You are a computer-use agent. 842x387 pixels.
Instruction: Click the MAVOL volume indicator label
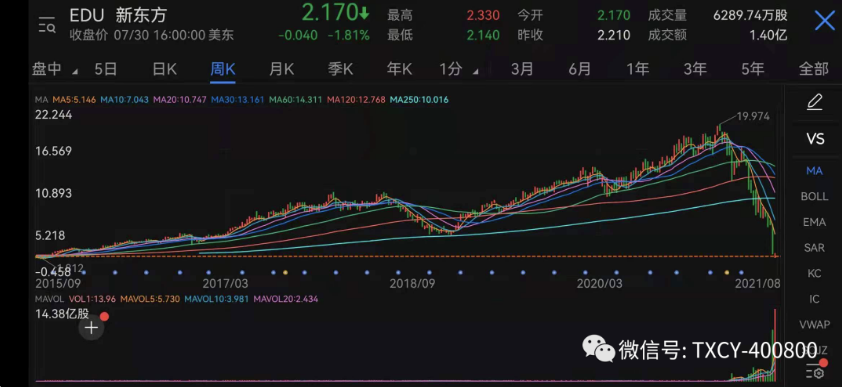coord(49,298)
